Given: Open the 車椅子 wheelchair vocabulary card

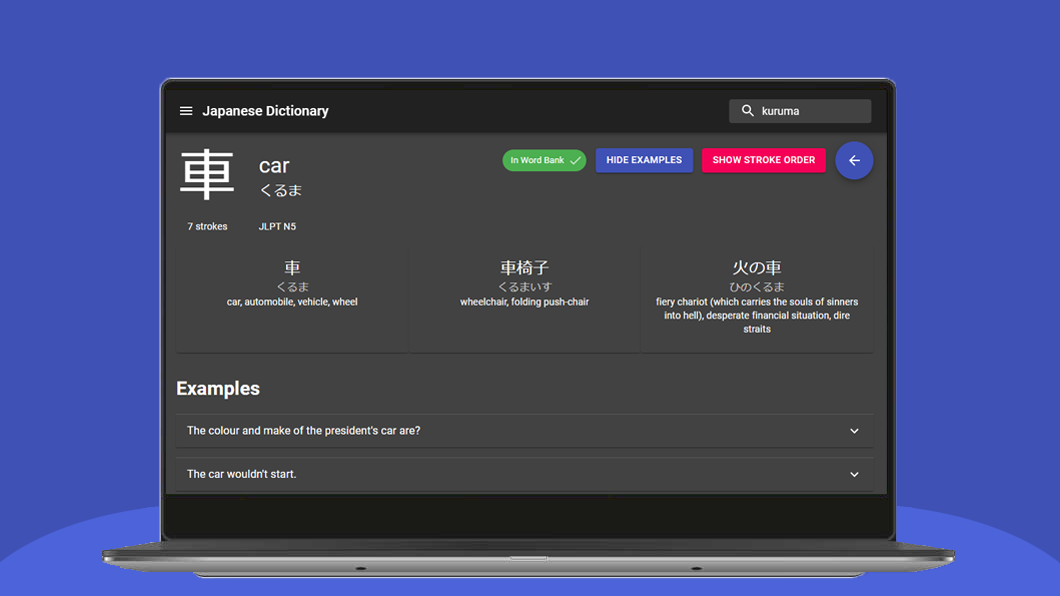Looking at the screenshot, I should click(525, 300).
